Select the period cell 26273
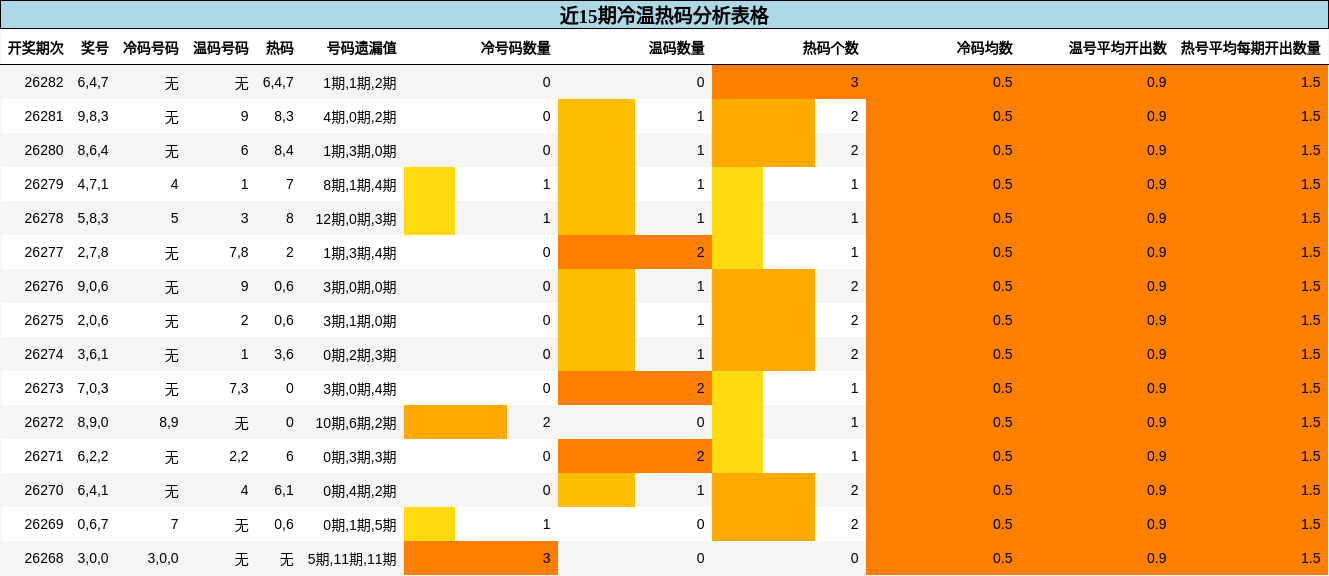The height and width of the screenshot is (576, 1329). (44, 388)
